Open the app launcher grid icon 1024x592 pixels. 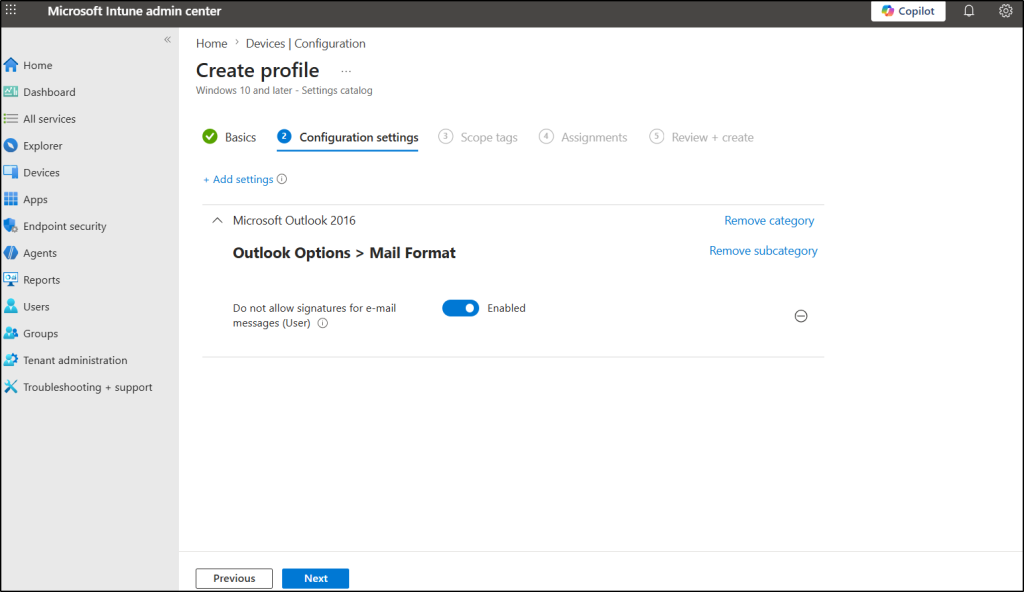(x=11, y=10)
